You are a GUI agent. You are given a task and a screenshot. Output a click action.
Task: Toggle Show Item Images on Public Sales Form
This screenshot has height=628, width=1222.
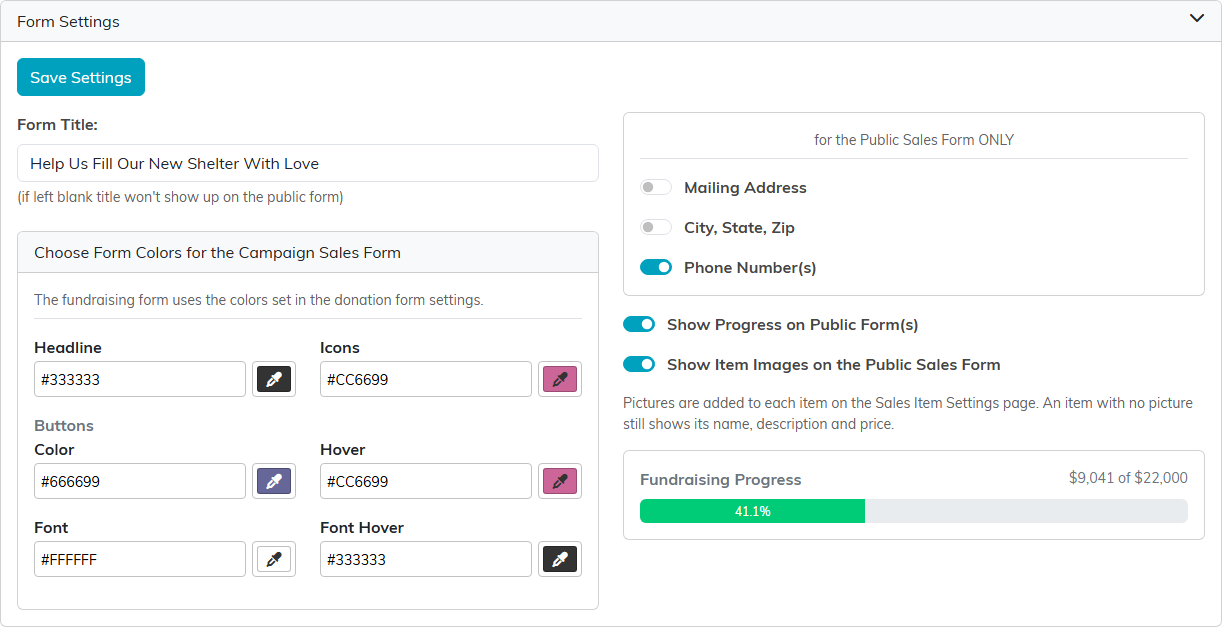point(639,364)
